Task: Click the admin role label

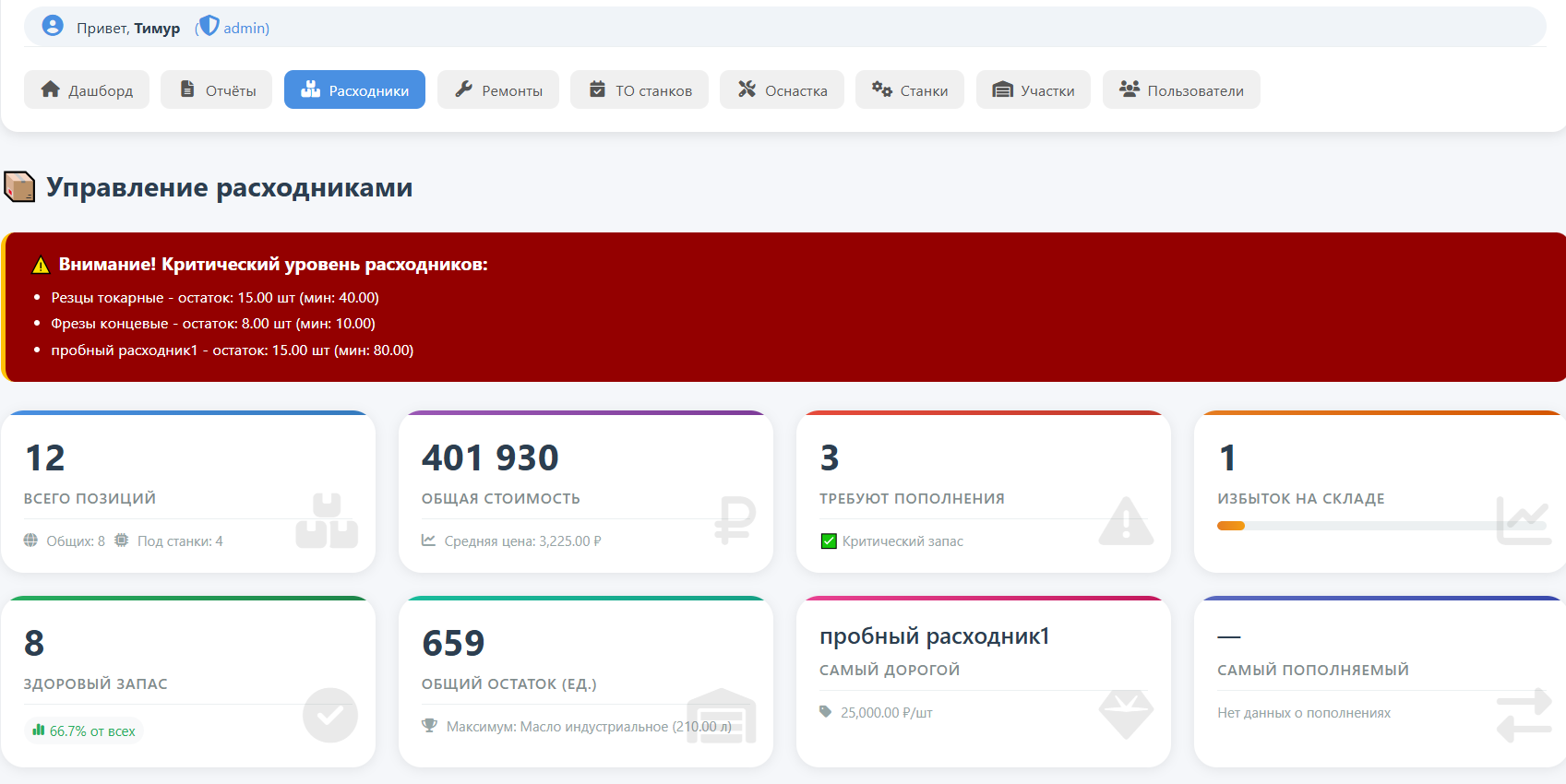Action: tap(246, 28)
